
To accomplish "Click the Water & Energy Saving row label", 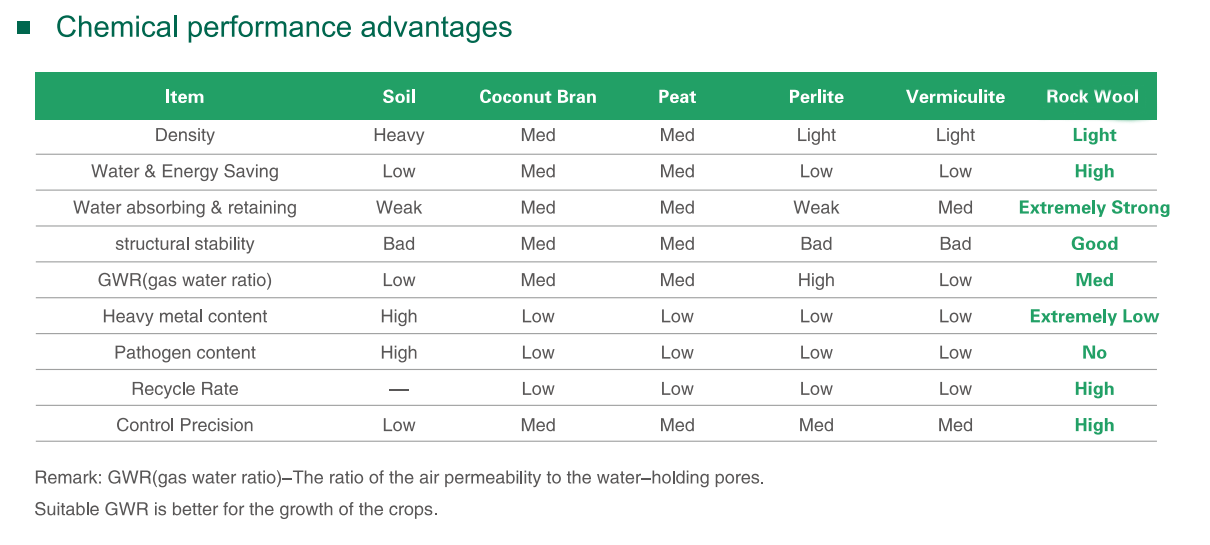I will 185,171.
